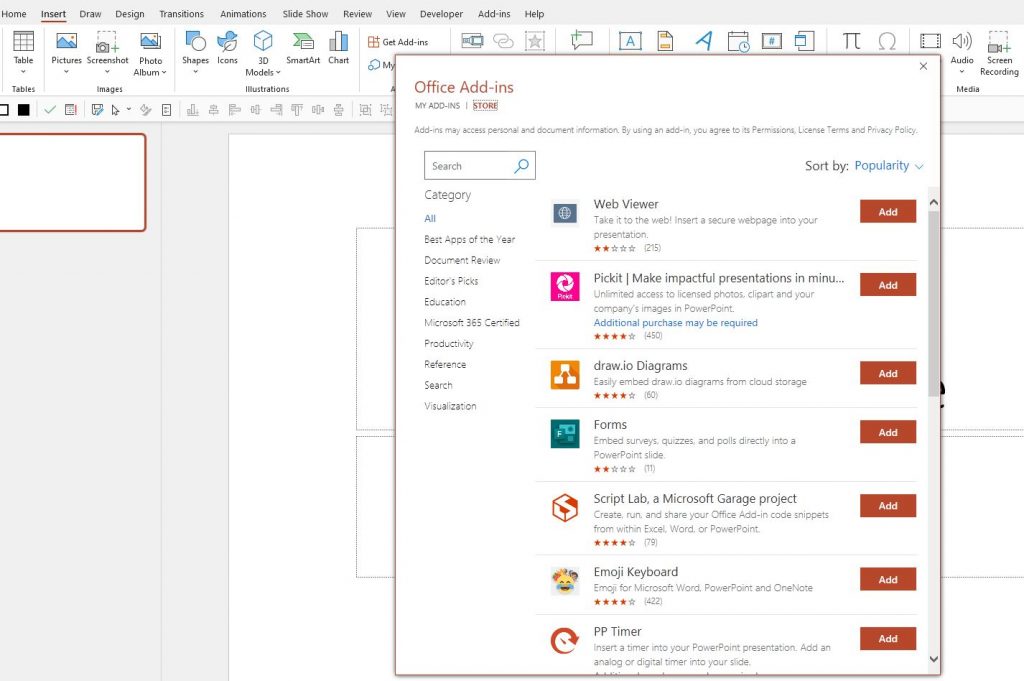Open the Slide Show tab
Screen dimensions: 1024x681
(x=305, y=14)
